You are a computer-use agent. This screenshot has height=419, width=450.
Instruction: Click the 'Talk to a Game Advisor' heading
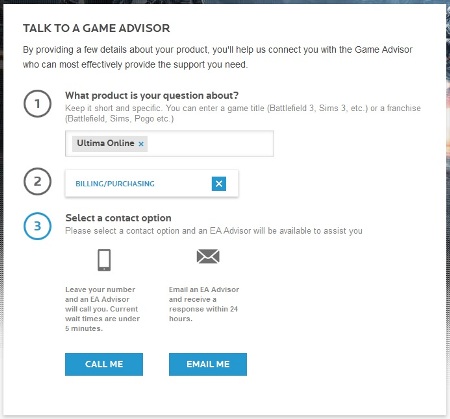coord(96,28)
